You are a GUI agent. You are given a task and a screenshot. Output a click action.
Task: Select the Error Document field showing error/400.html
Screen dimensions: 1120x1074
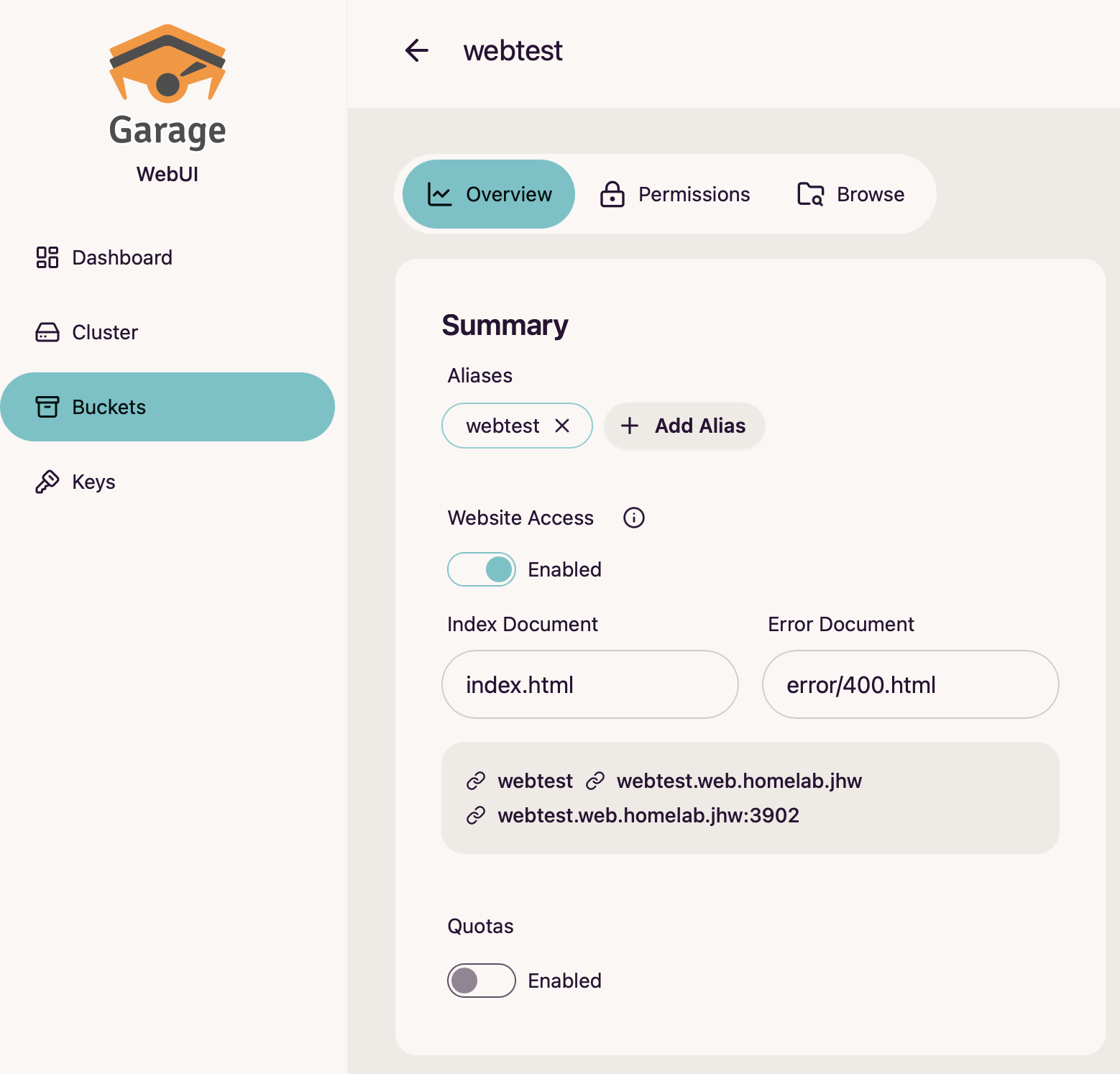coord(909,684)
